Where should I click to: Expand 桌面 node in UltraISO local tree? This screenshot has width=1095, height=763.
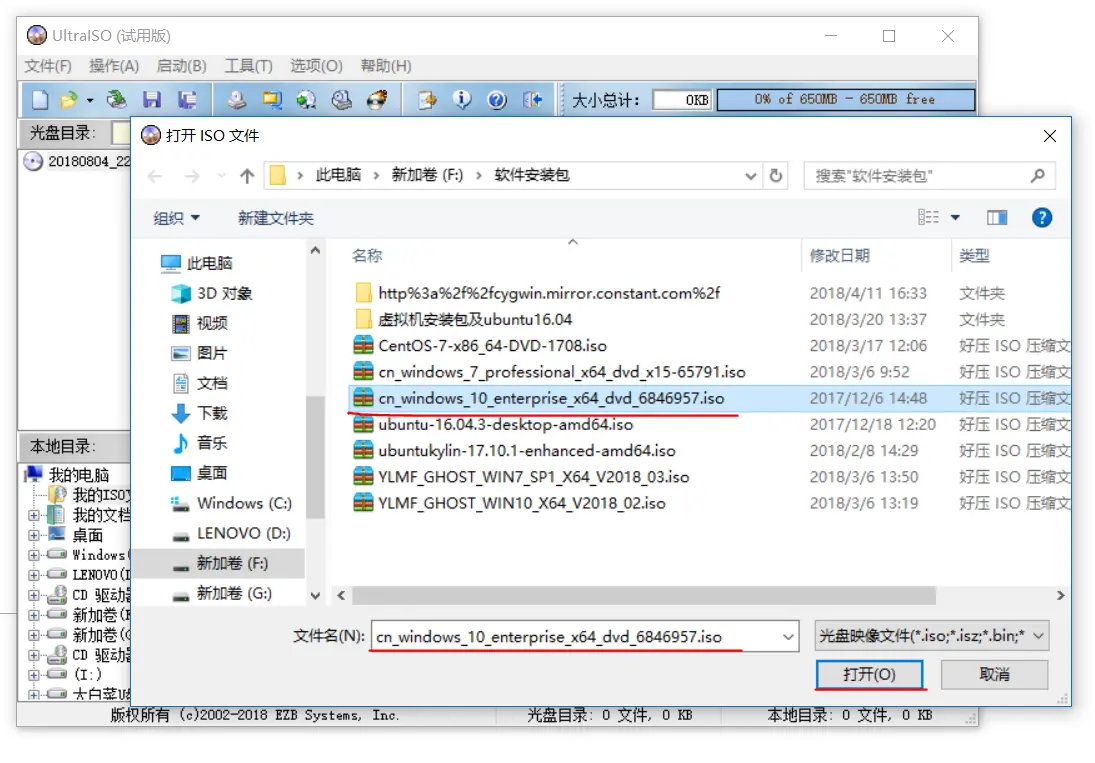(34, 535)
